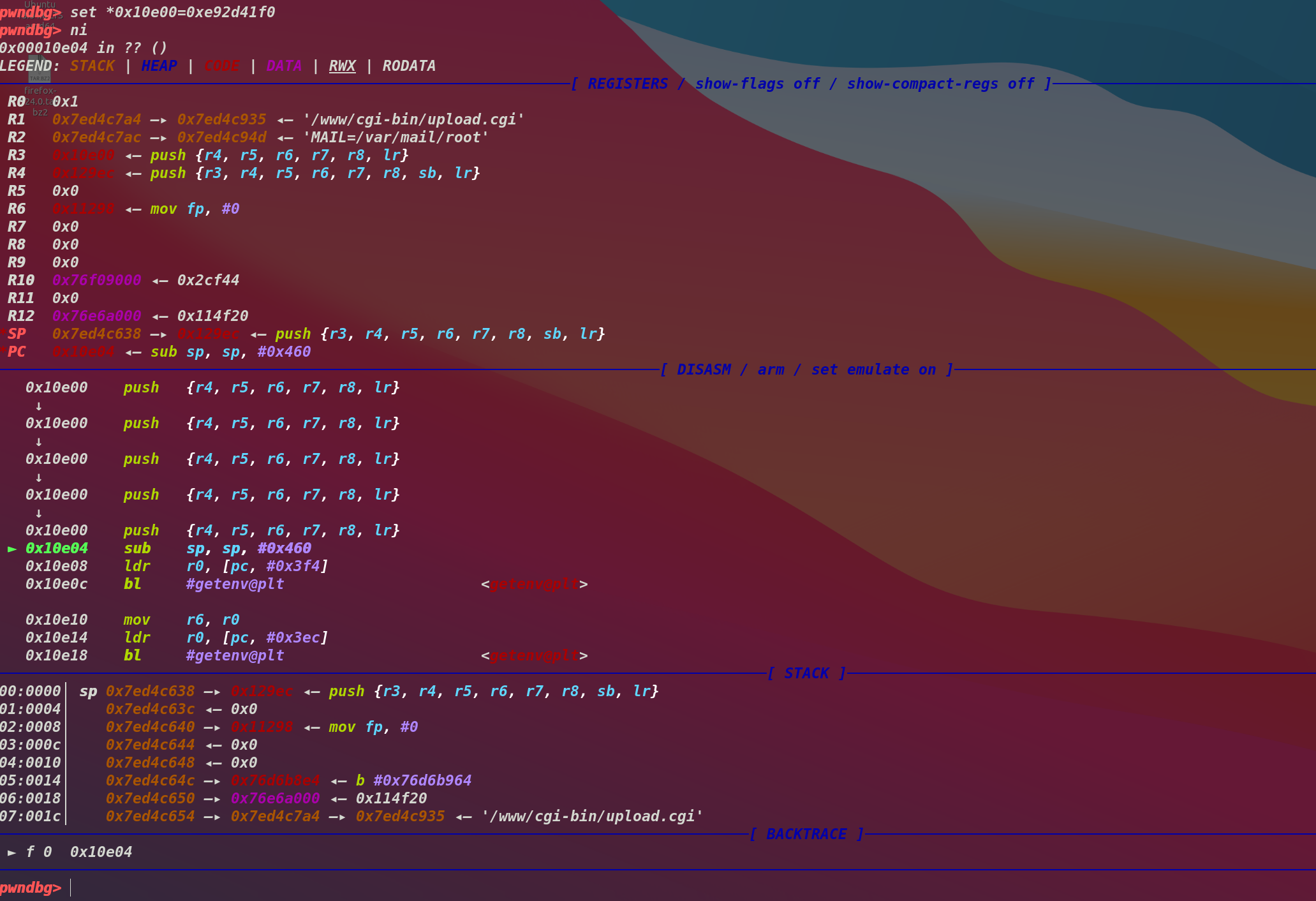Click the green current-instruction arrow in DISASM
This screenshot has height=901, width=1316.
tap(12, 549)
